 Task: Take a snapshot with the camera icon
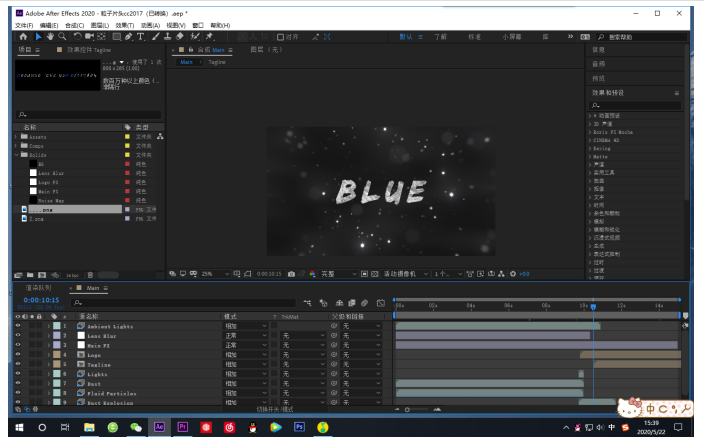pyautogui.click(x=291, y=274)
